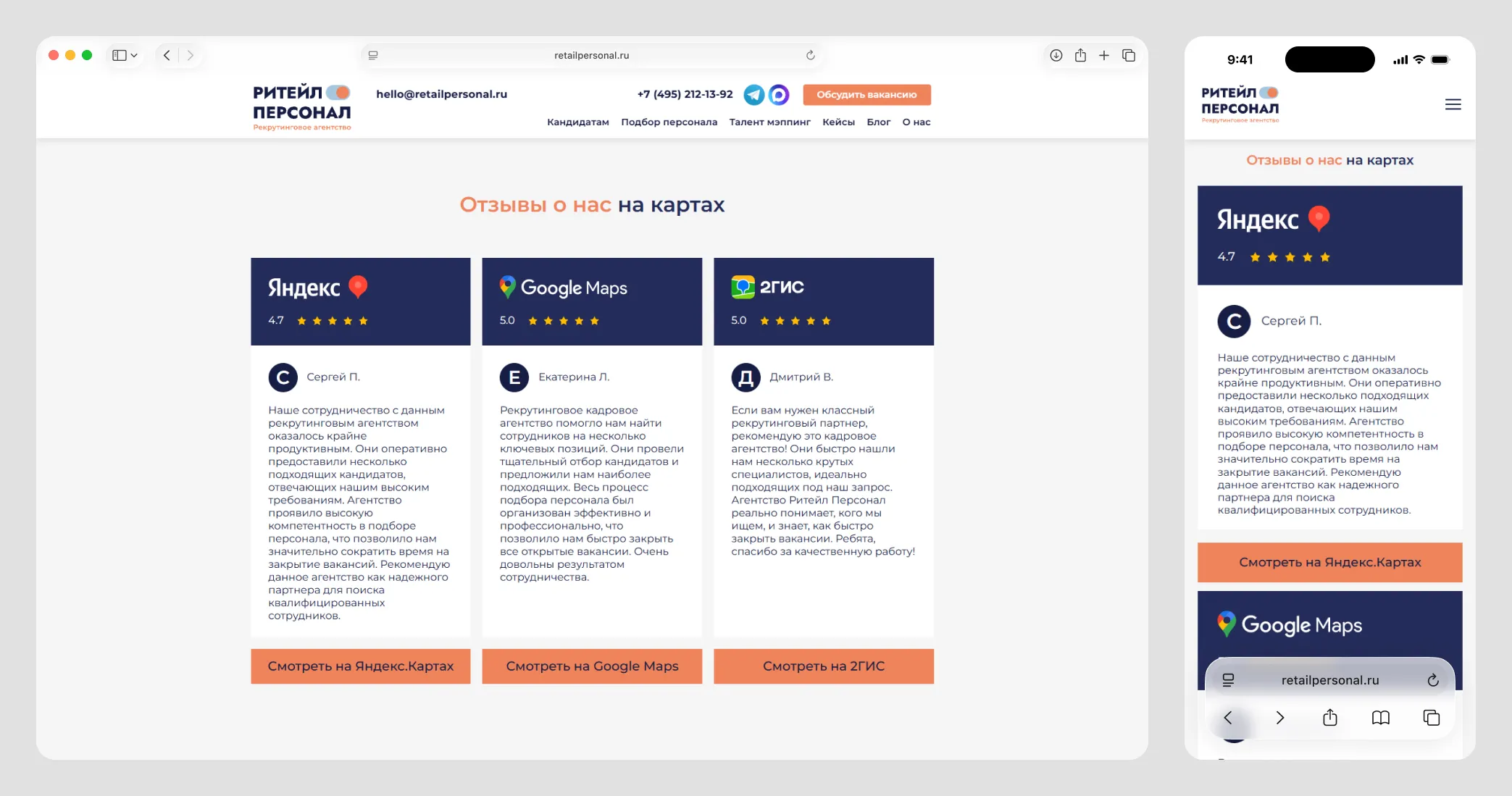Show tab overview in desktop browser
This screenshot has height=796, width=1512.
pos(1129,55)
